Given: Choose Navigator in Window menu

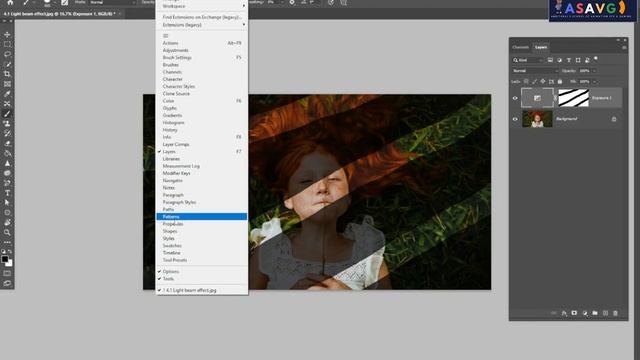Looking at the screenshot, I should tap(202, 180).
